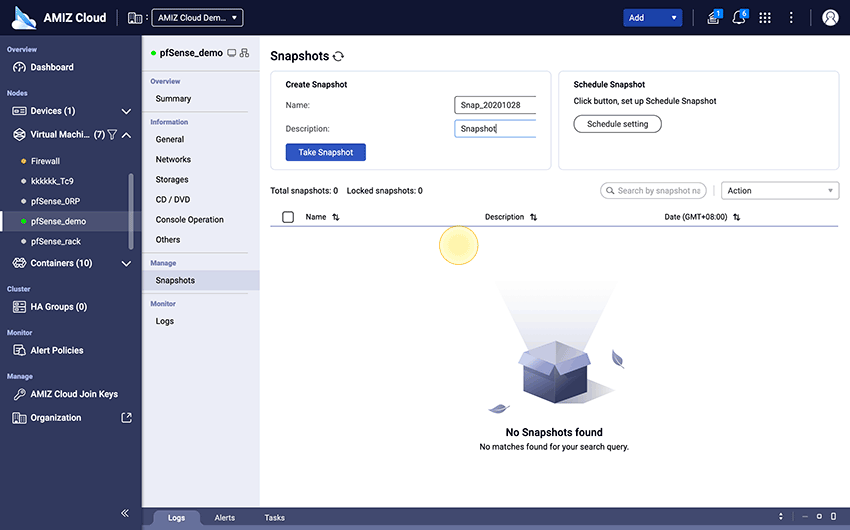Viewport: 850px width, 530px height.
Task: Expand the Devices node group
Action: tap(126, 111)
